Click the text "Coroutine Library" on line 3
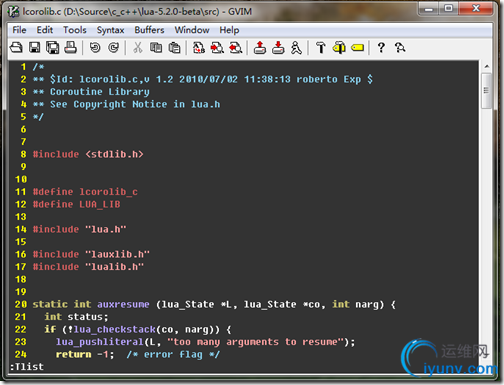 click(x=100, y=92)
